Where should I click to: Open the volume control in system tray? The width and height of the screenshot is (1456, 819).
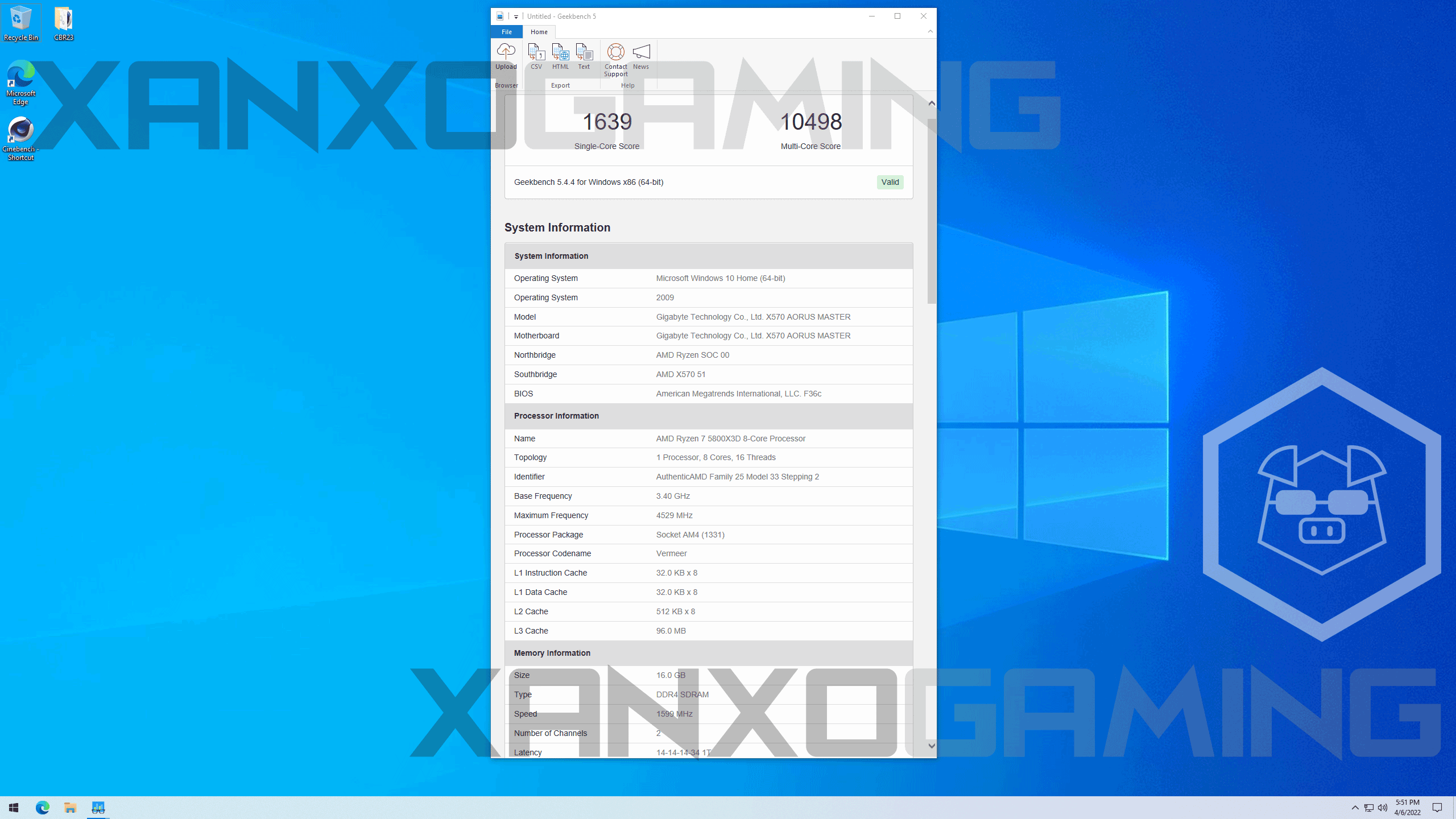pos(1383,808)
